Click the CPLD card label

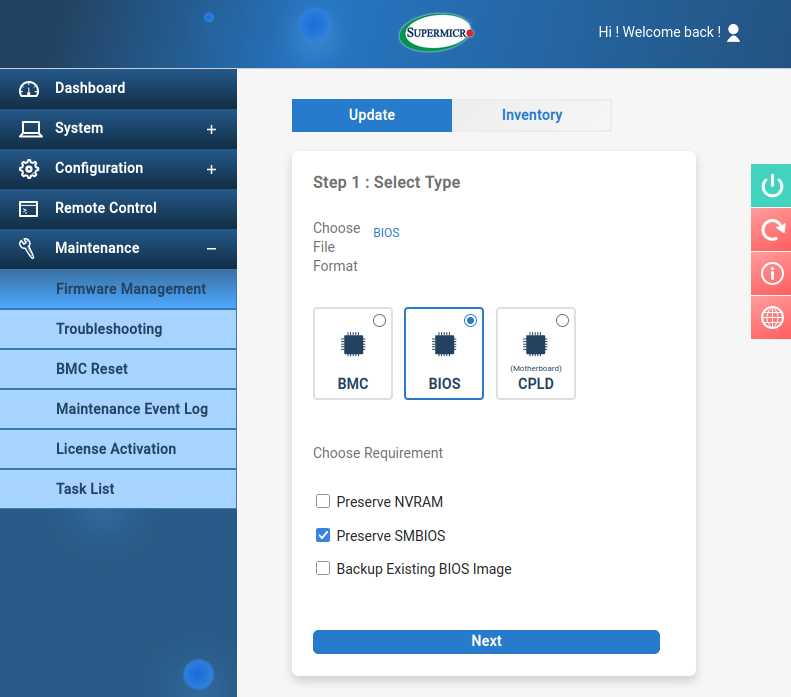point(536,384)
